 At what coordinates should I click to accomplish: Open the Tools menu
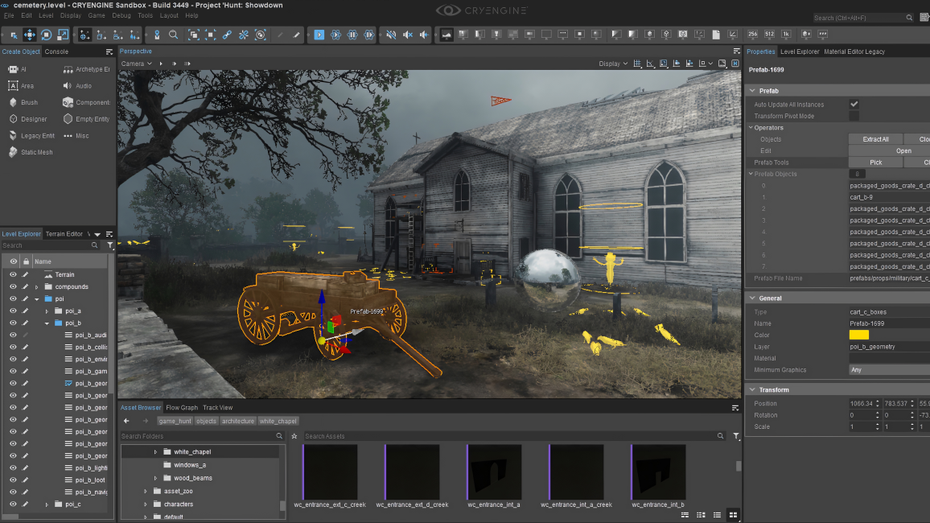146,16
